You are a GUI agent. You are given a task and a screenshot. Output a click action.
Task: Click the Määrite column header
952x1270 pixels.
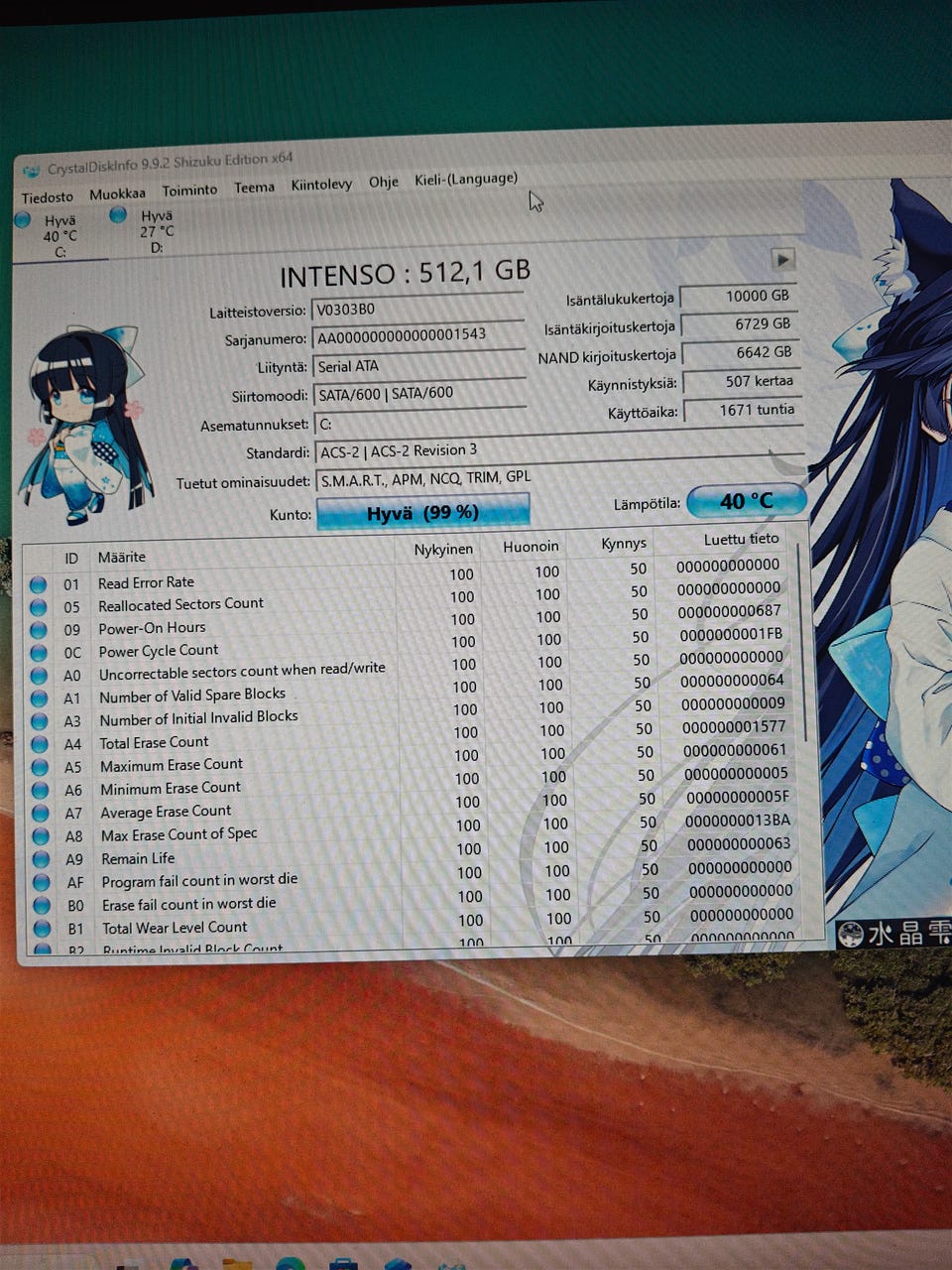coord(122,558)
